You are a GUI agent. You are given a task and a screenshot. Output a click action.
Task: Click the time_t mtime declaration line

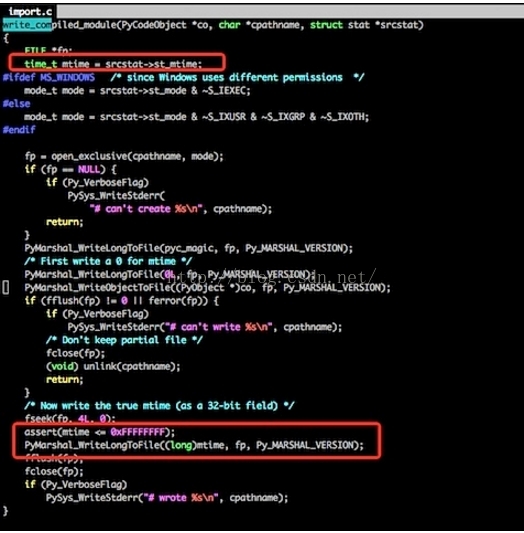(113, 64)
